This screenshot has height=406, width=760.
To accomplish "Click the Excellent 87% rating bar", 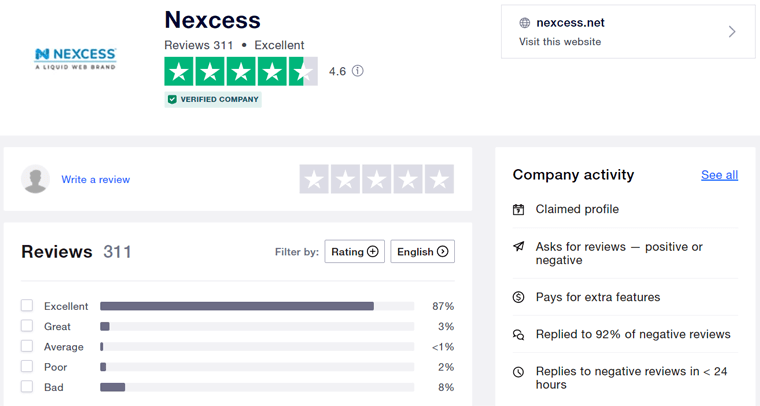I will click(x=256, y=306).
